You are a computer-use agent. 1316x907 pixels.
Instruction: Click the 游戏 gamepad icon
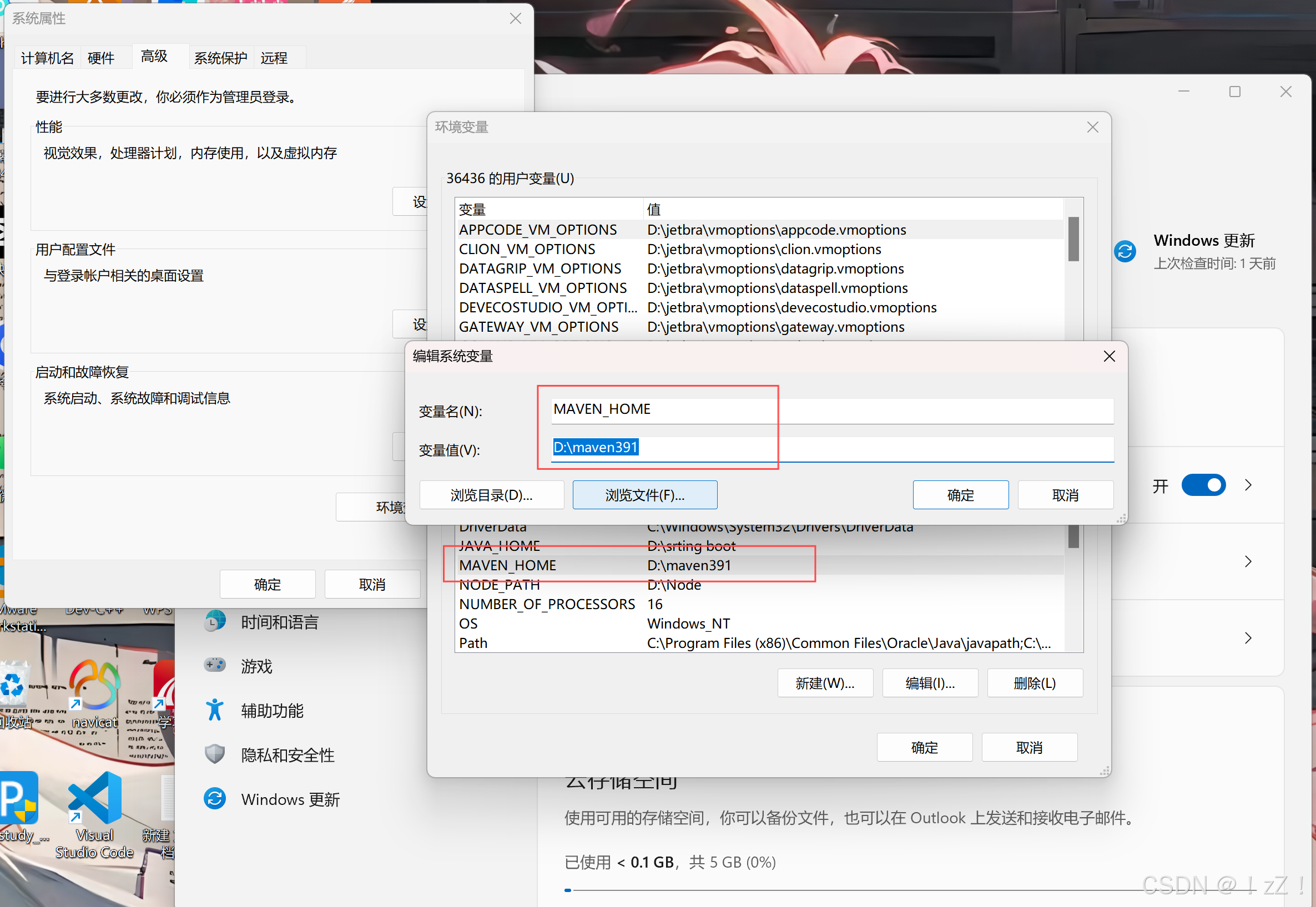(215, 665)
